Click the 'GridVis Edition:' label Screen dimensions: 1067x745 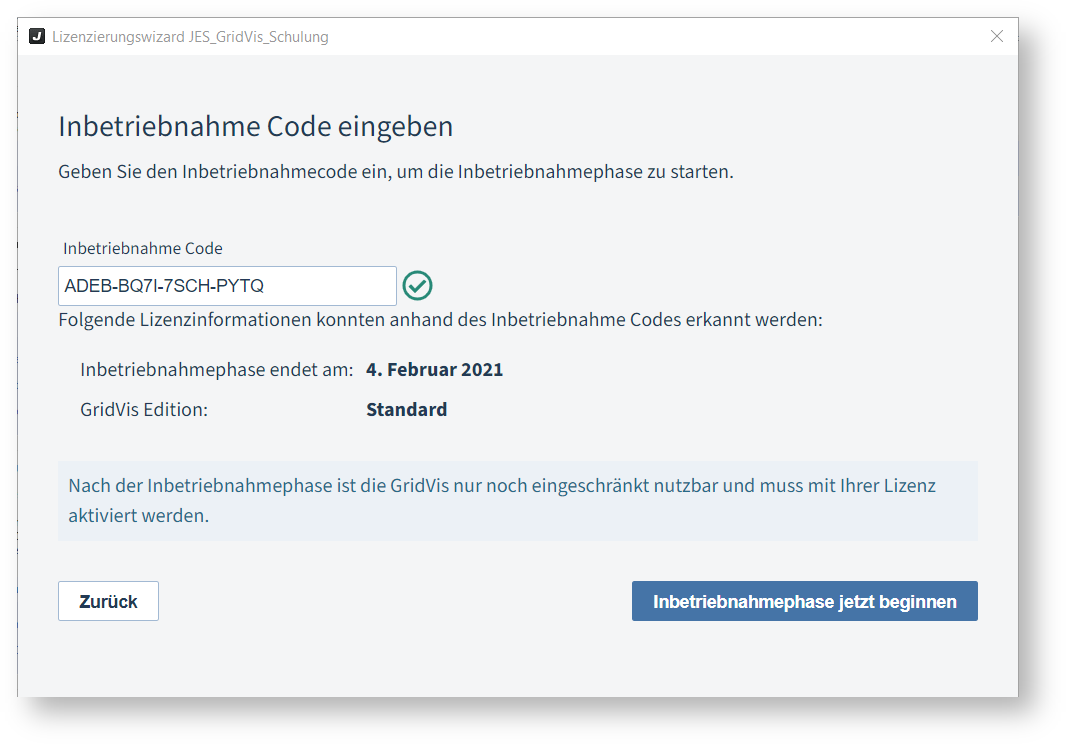[x=144, y=410]
